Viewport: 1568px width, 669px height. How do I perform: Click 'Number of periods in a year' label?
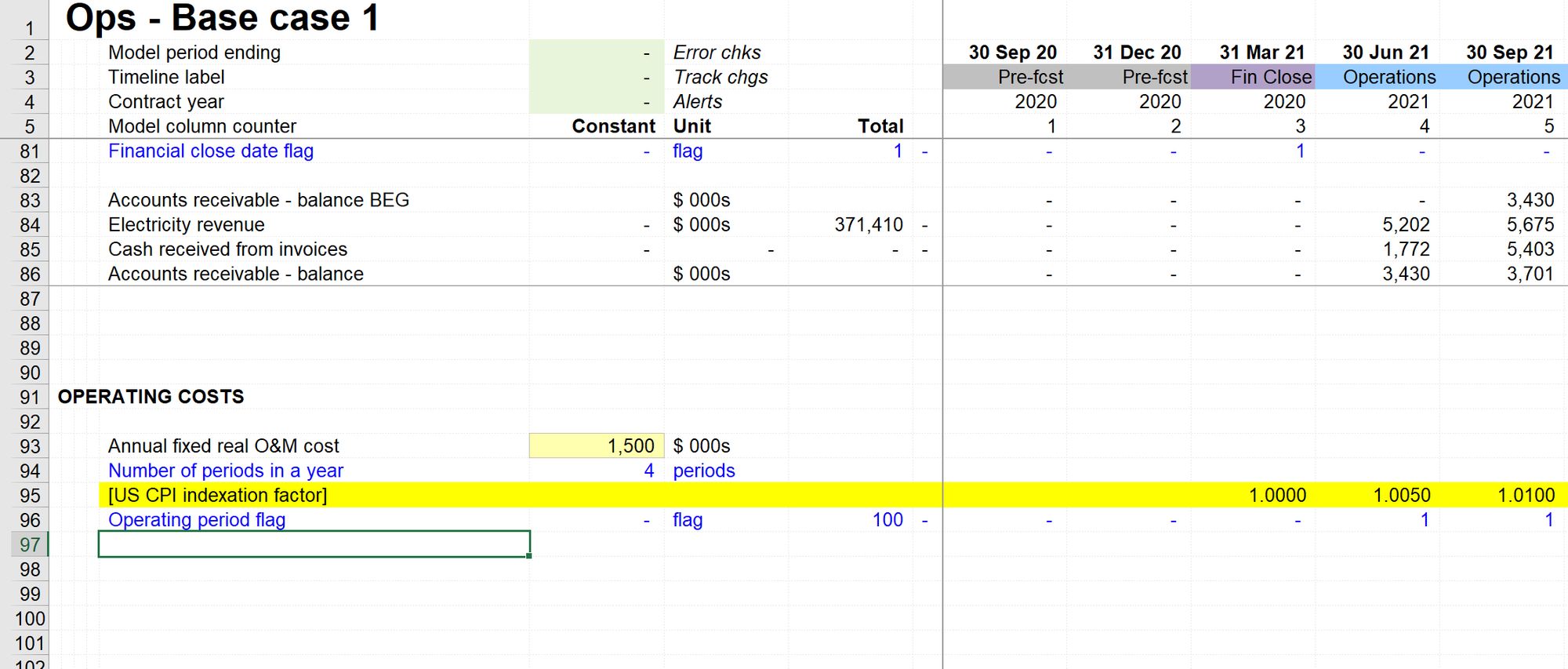click(x=226, y=471)
